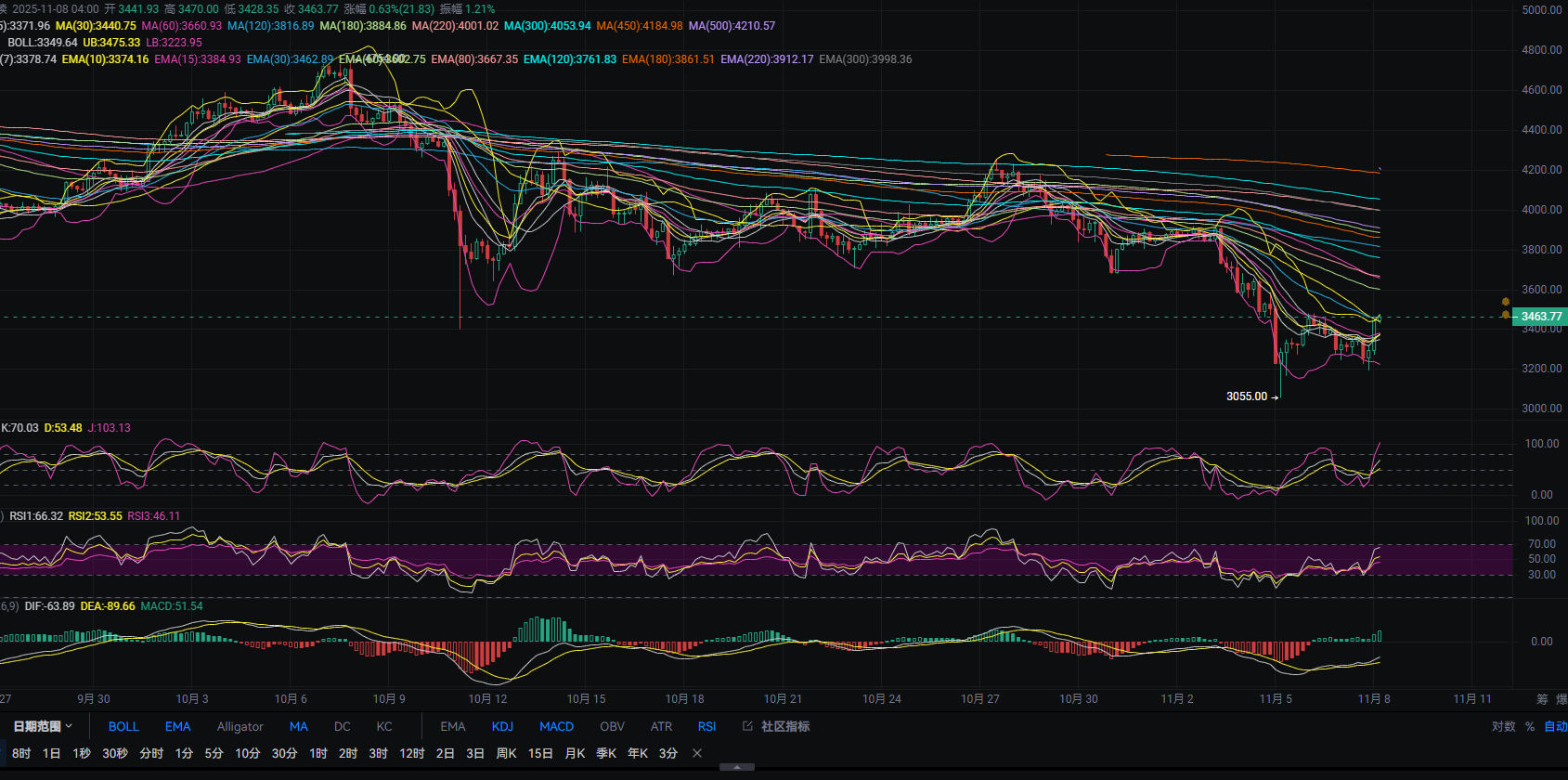The height and width of the screenshot is (780, 1568).
Task: Click the 筹 chip distribution icon
Action: 1542,698
